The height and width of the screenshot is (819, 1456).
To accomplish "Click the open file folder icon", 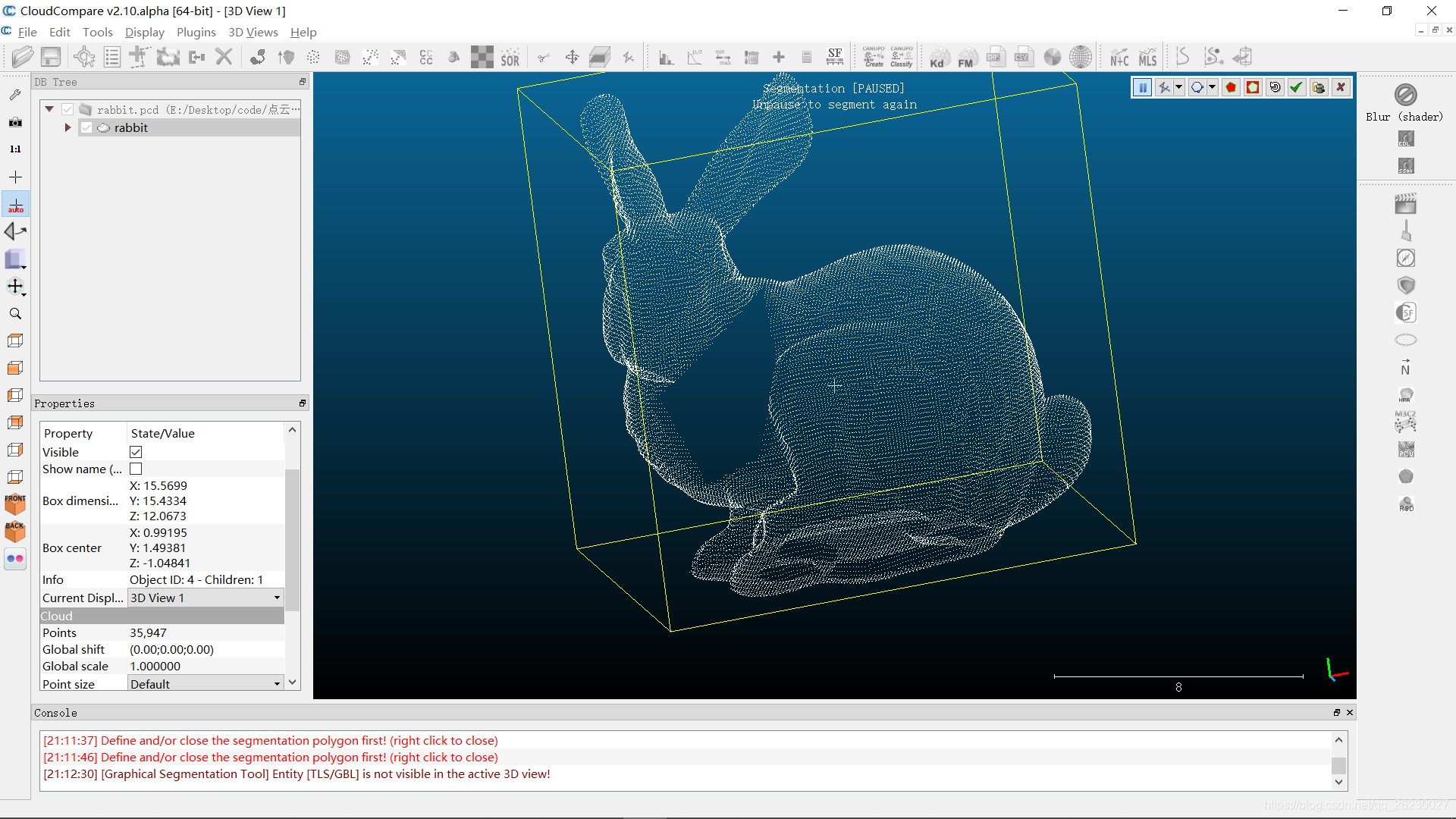I will (22, 57).
